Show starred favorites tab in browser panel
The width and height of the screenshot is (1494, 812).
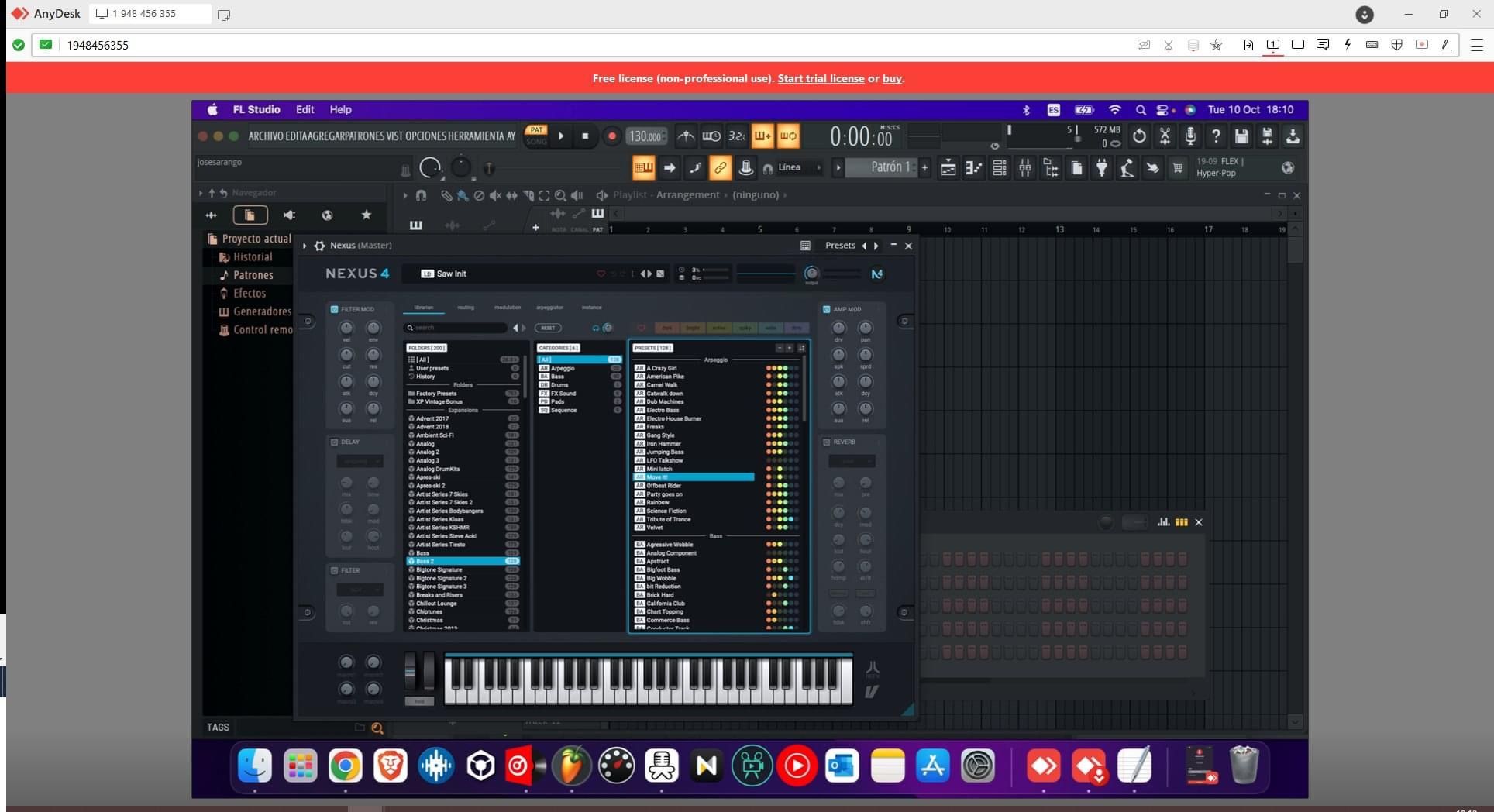coord(367,215)
